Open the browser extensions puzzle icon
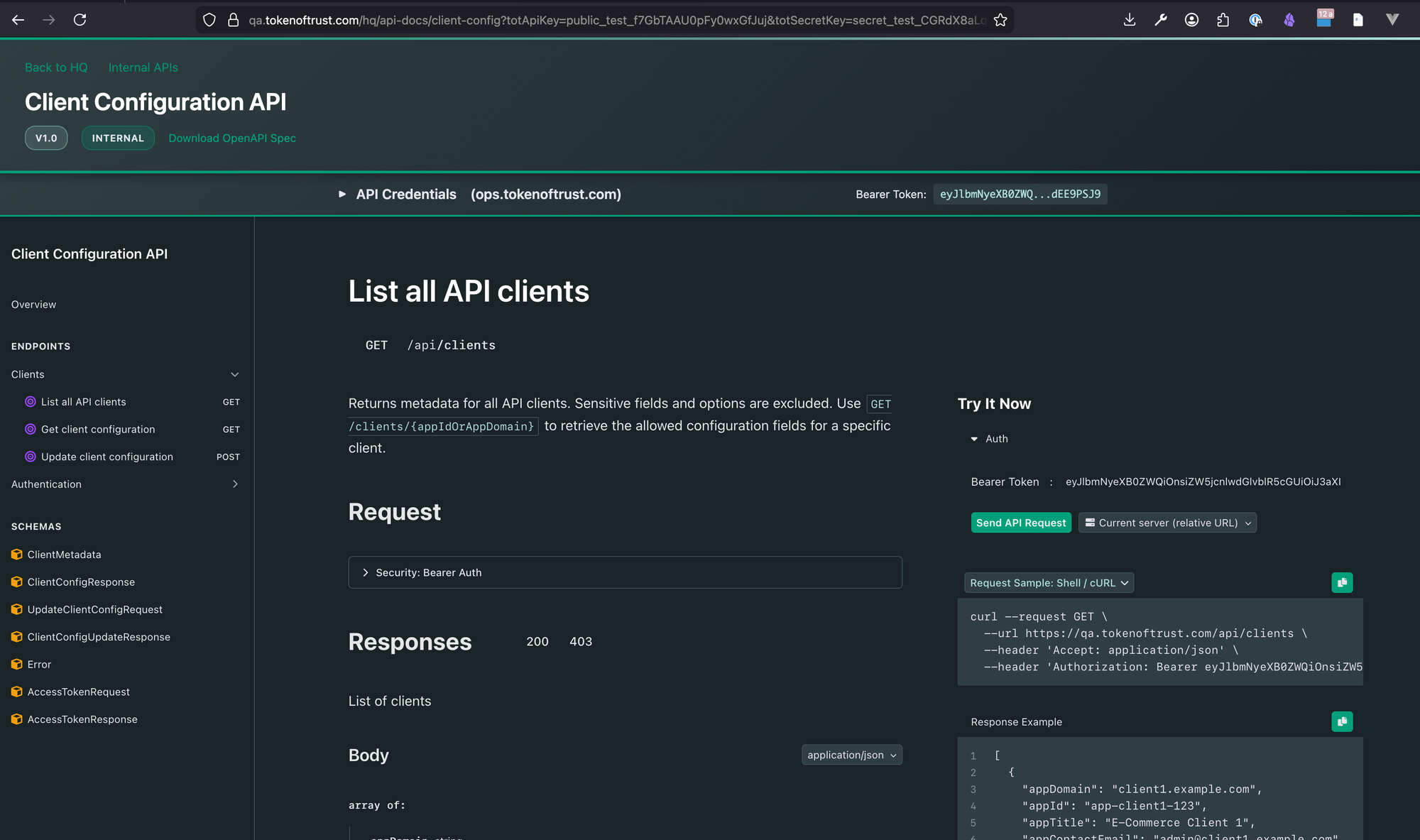Viewport: 1420px width, 840px height. click(x=1223, y=19)
